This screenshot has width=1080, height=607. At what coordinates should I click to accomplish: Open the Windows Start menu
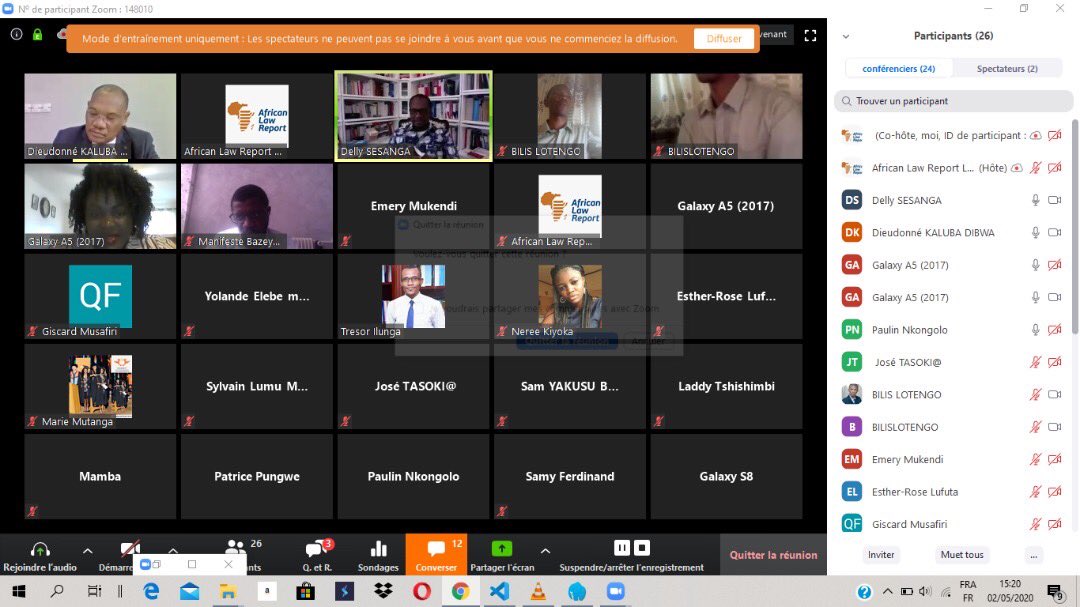pyautogui.click(x=19, y=591)
